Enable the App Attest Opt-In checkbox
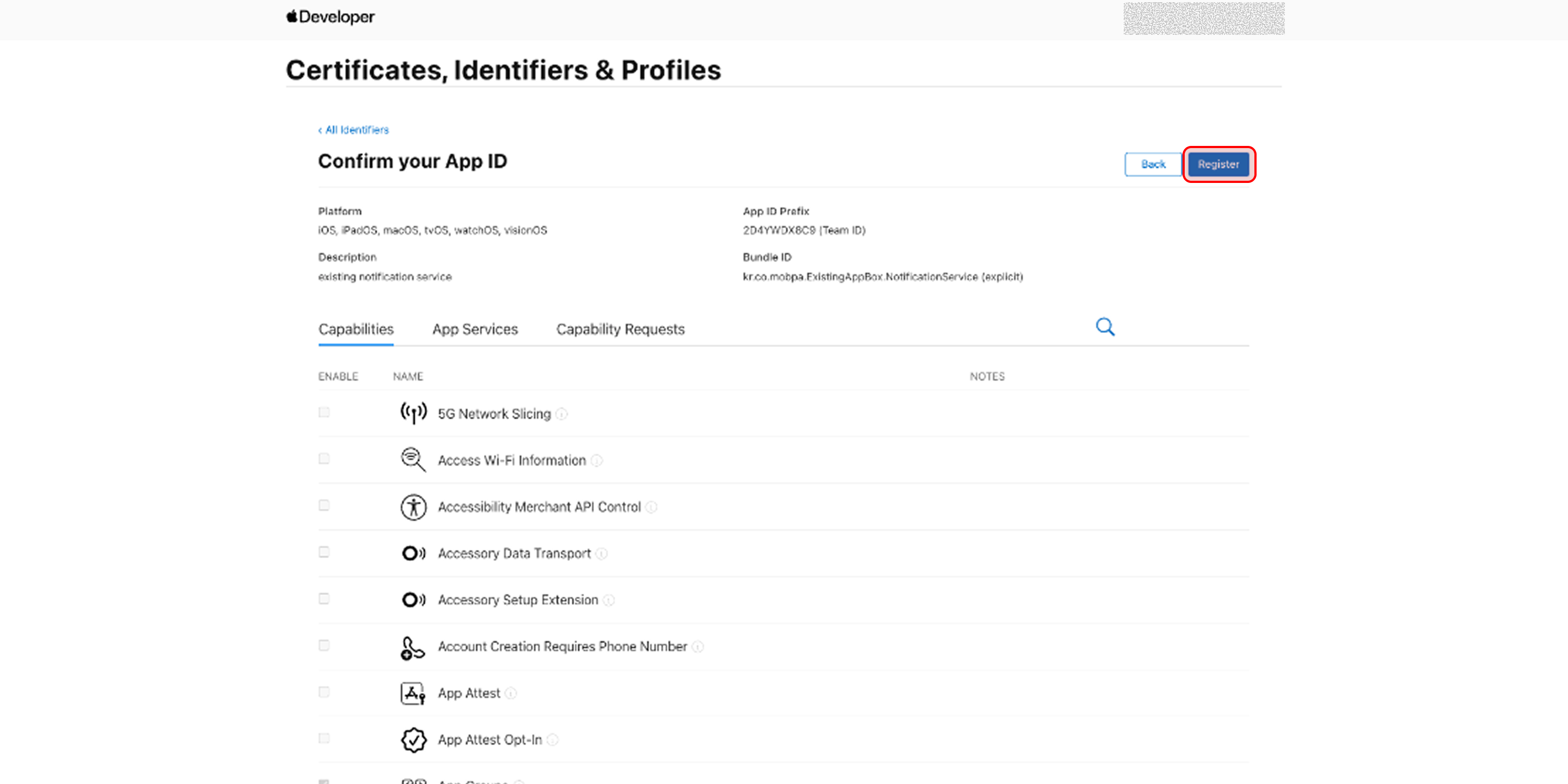This screenshot has width=1568, height=784. [324, 738]
